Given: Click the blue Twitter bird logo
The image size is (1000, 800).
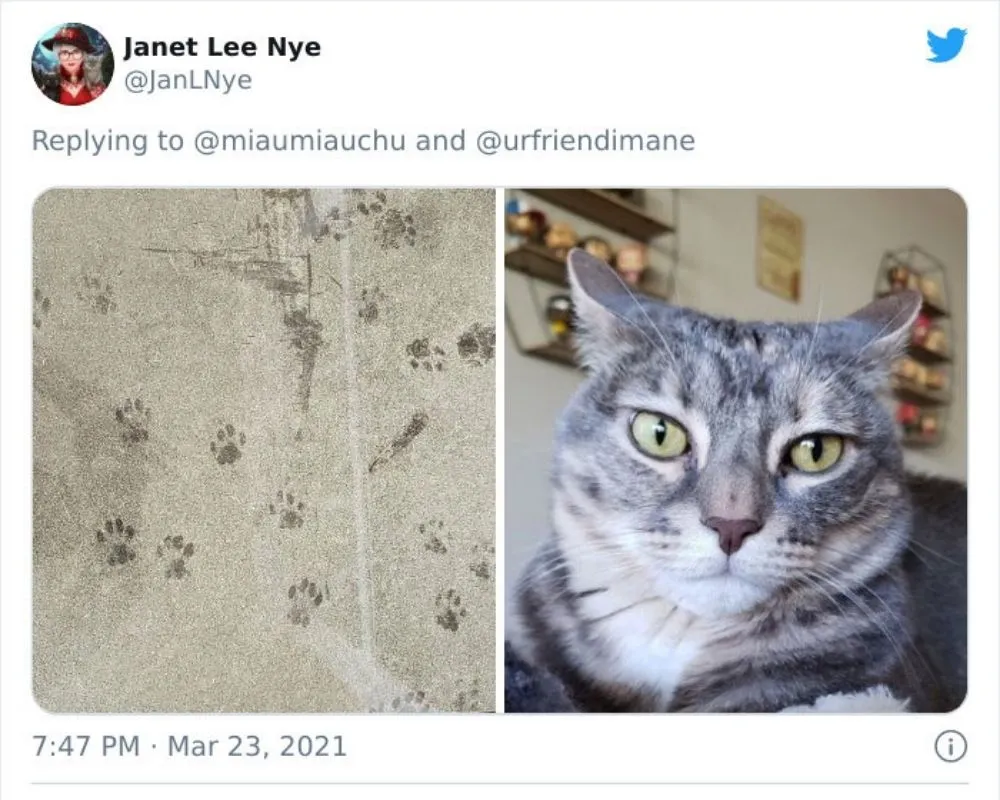Looking at the screenshot, I should pos(946,45).
